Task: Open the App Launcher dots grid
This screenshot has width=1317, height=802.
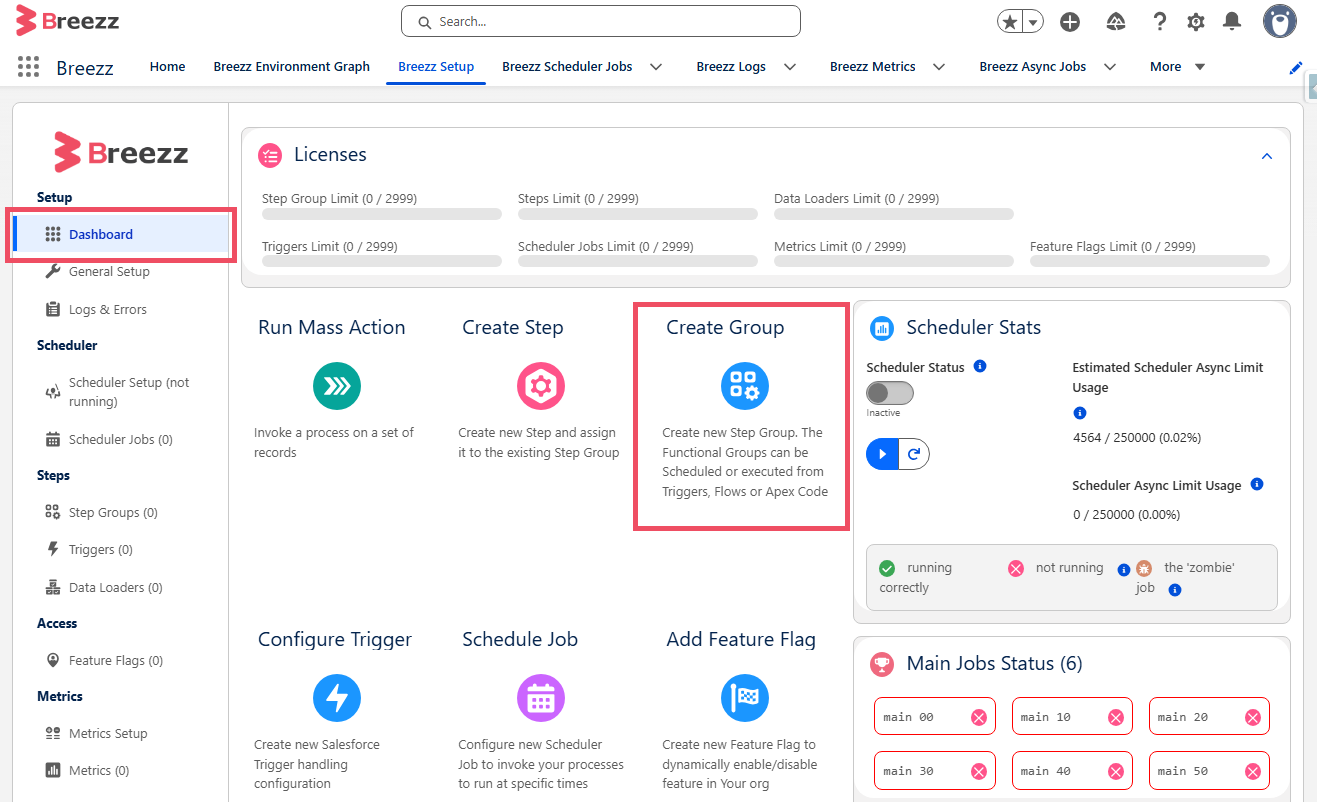Action: pos(29,67)
